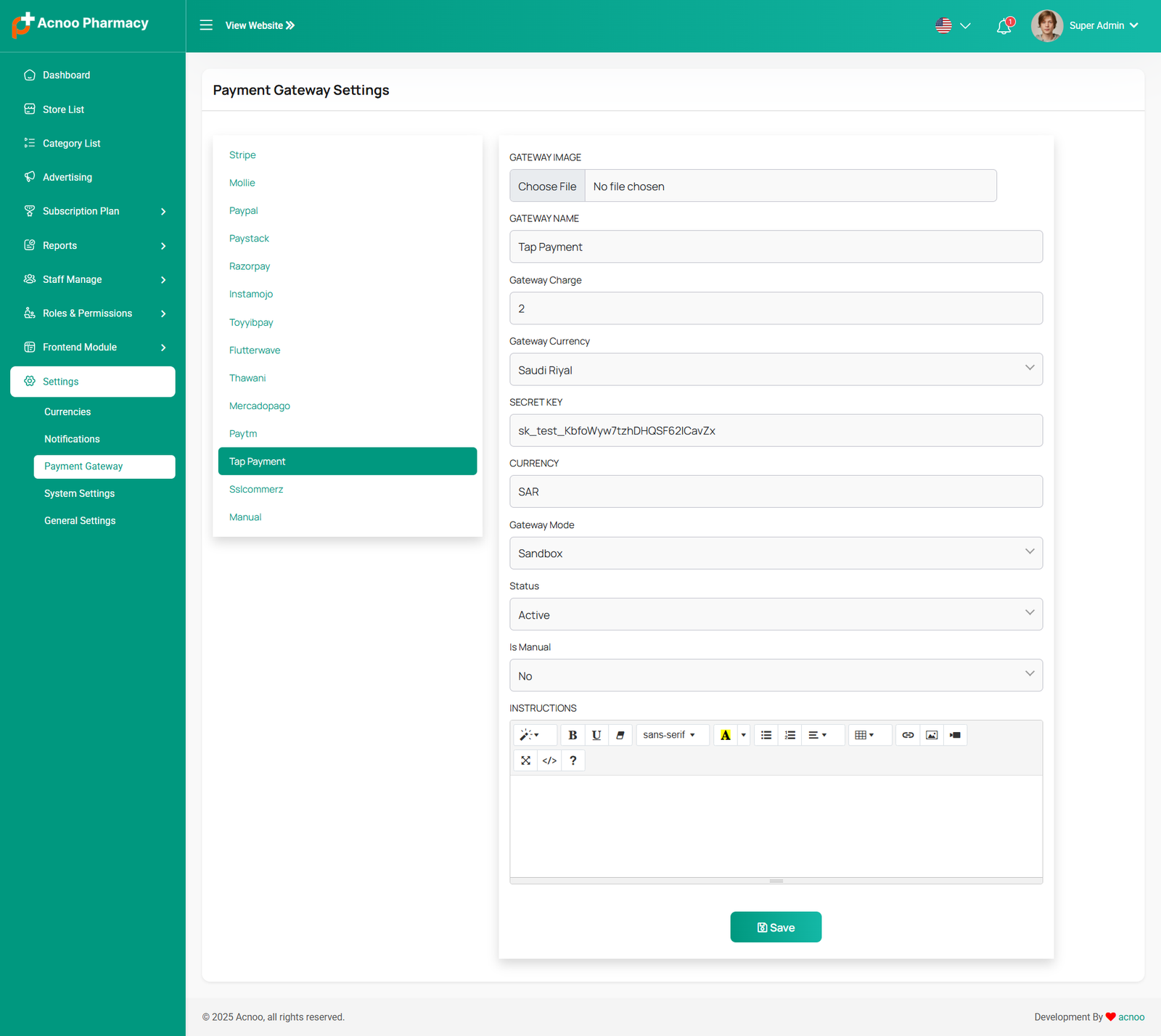Click the yellow highlight color button
Image resolution: width=1161 pixels, height=1036 pixels.
pyautogui.click(x=725, y=735)
